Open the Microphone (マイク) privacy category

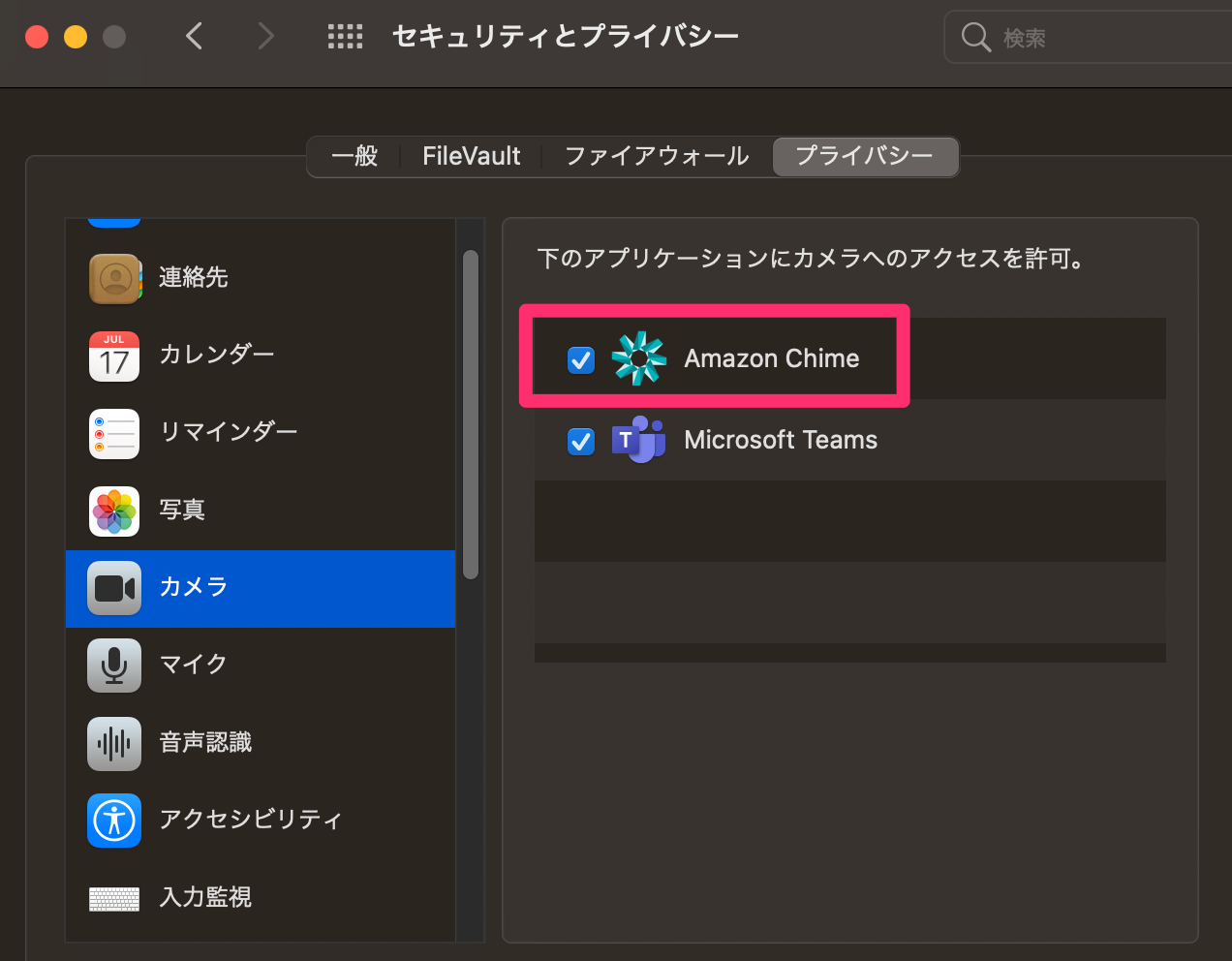[x=261, y=666]
